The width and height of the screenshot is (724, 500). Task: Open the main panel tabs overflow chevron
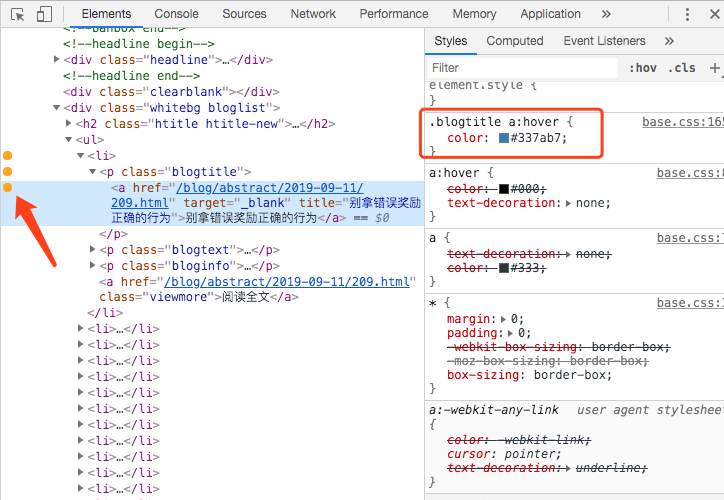coord(608,14)
